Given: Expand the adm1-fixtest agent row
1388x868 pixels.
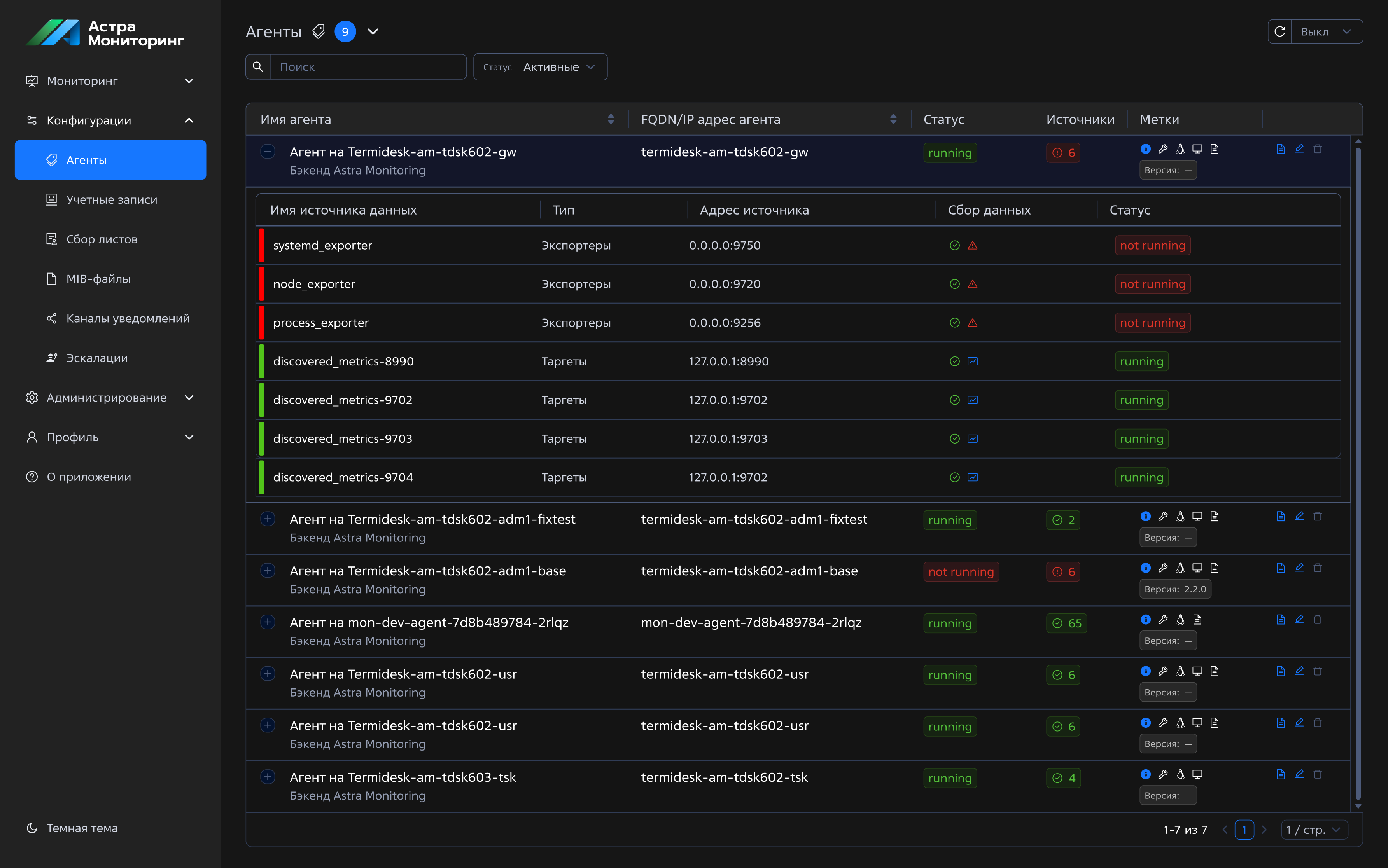Looking at the screenshot, I should click(268, 519).
